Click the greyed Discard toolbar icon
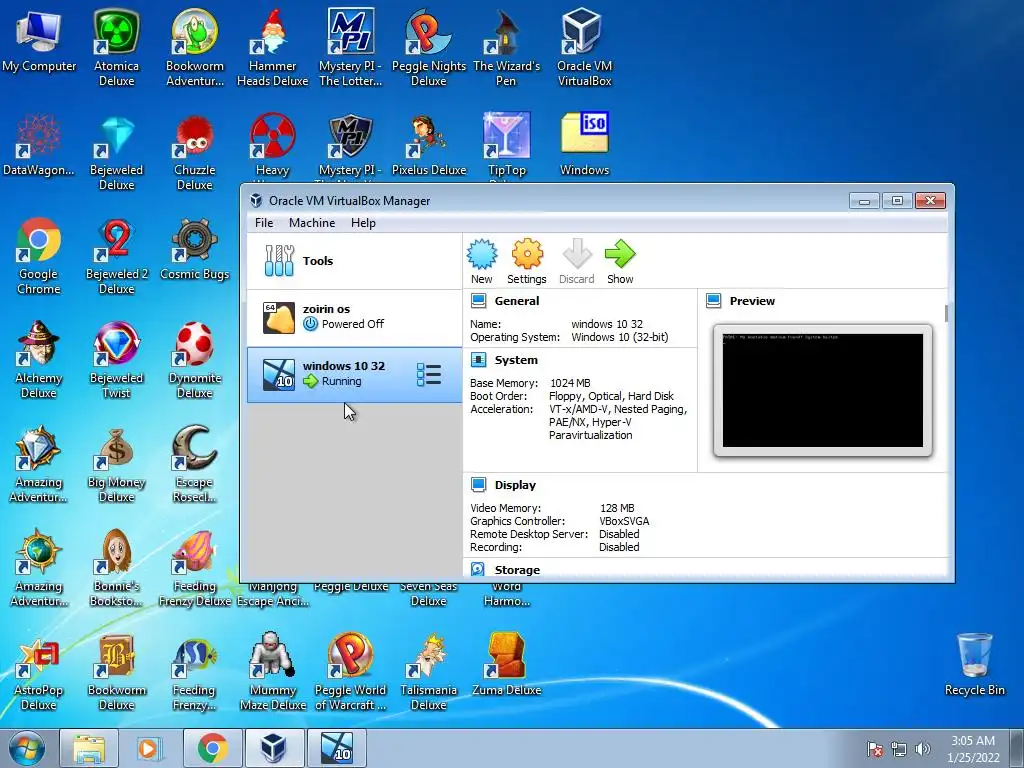Viewport: 1024px width, 768px height. 577,261
